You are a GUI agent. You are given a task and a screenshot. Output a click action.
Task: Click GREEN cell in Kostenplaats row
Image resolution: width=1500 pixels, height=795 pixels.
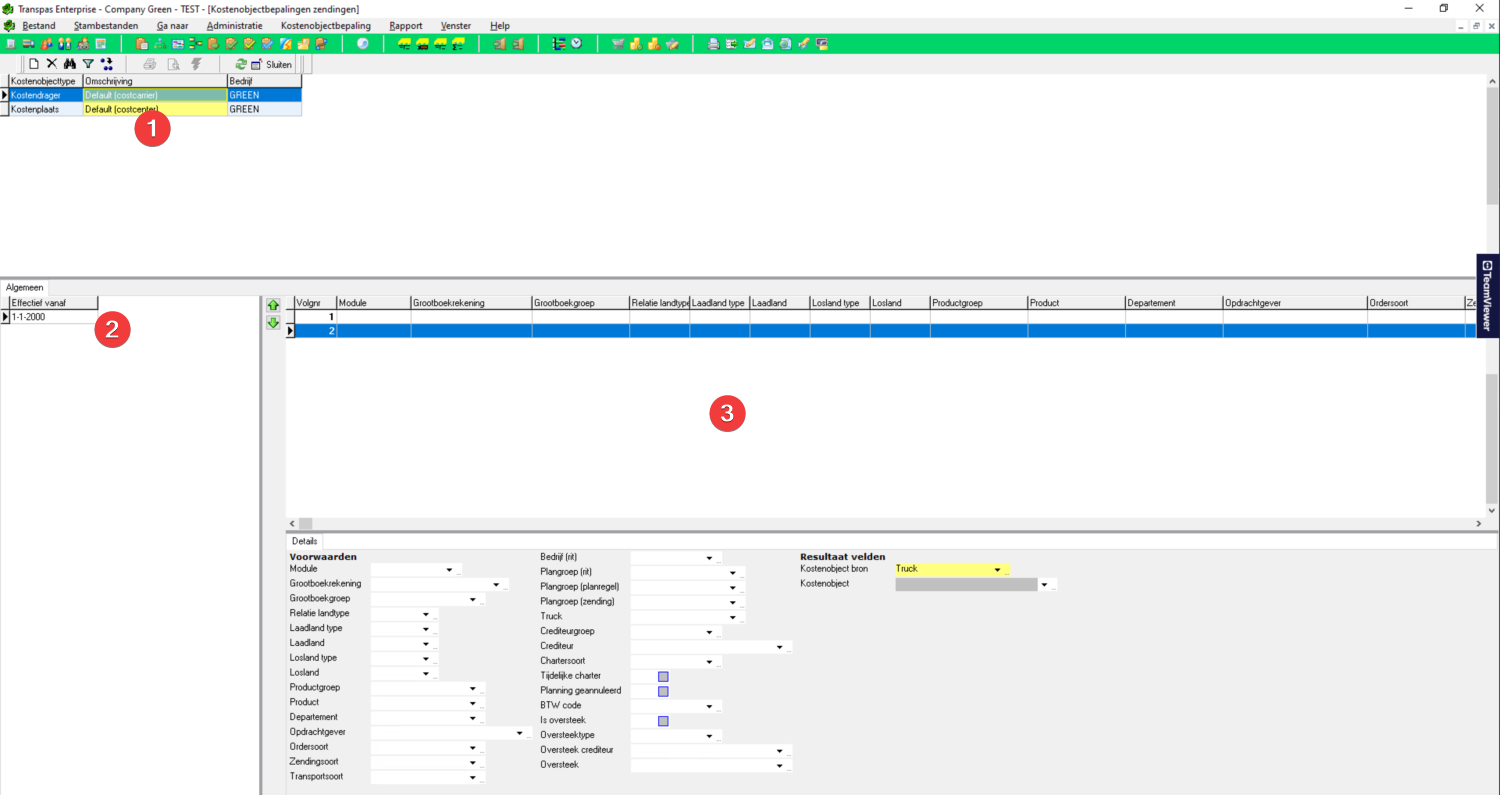pos(264,109)
